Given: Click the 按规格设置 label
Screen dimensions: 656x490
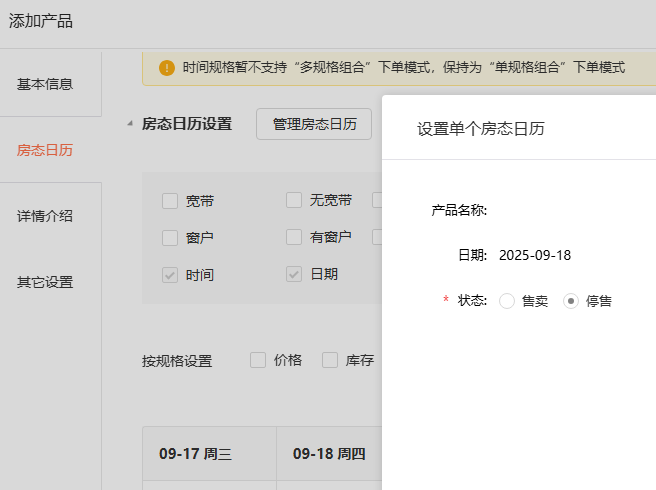Looking at the screenshot, I should point(177,361).
